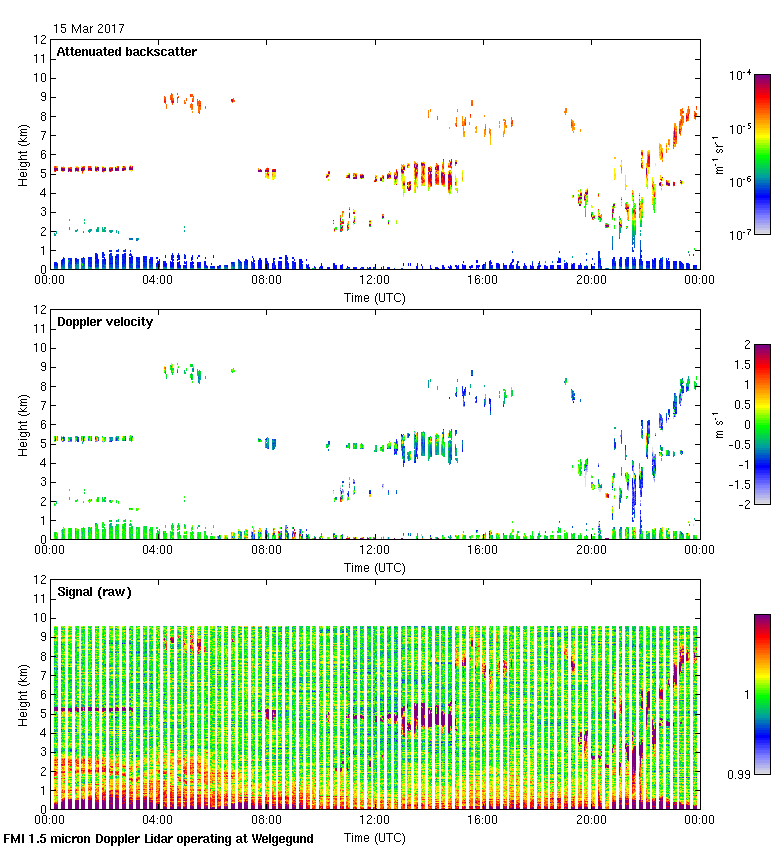
Task: Click 'Time (UTC)' label under backscatter plot
Action: [374, 298]
